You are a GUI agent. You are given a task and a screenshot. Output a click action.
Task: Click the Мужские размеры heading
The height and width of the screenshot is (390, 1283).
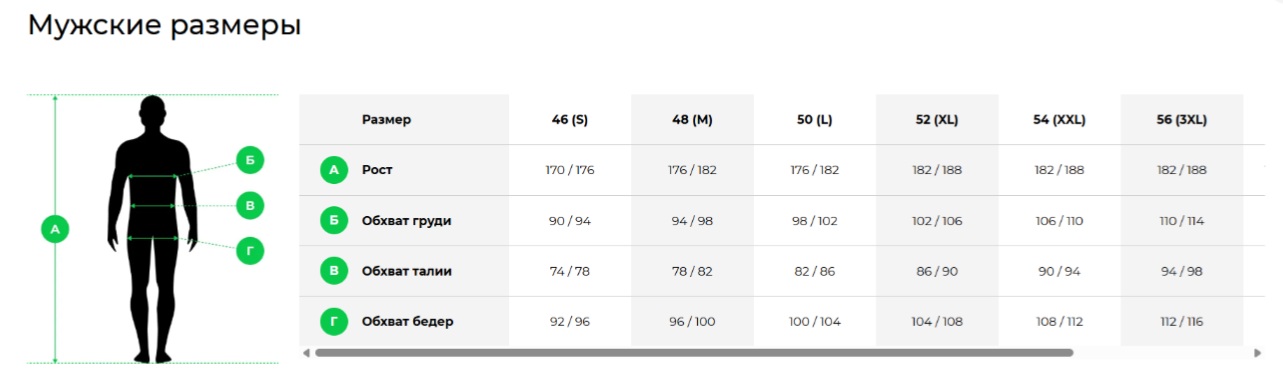pyautogui.click(x=165, y=25)
